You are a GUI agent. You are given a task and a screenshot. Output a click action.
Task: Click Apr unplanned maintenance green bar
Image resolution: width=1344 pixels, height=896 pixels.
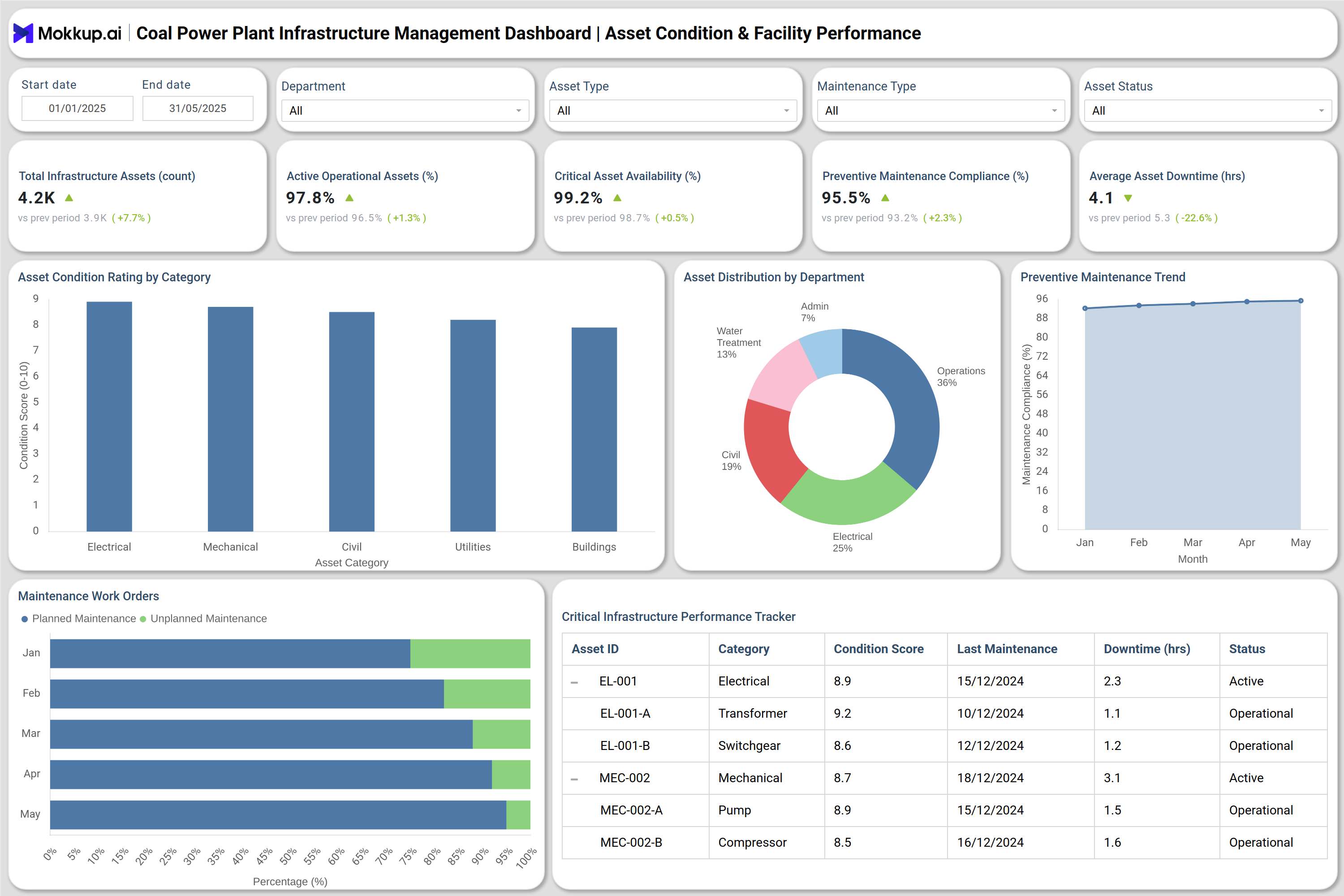click(x=511, y=774)
